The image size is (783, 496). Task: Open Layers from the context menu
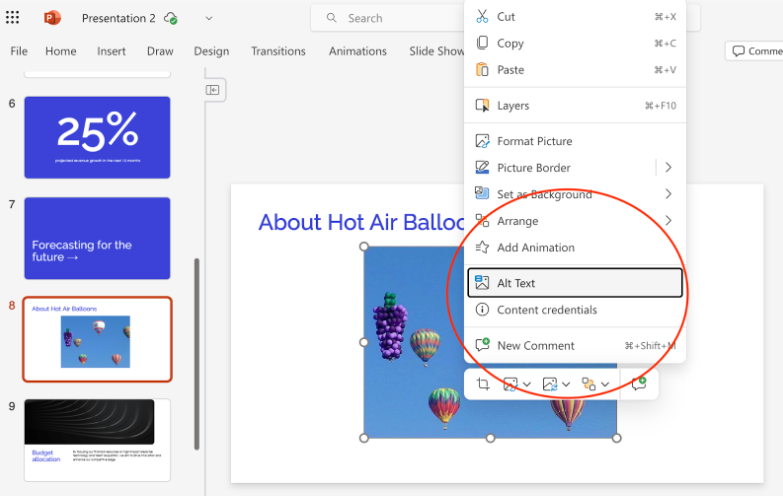[575, 105]
